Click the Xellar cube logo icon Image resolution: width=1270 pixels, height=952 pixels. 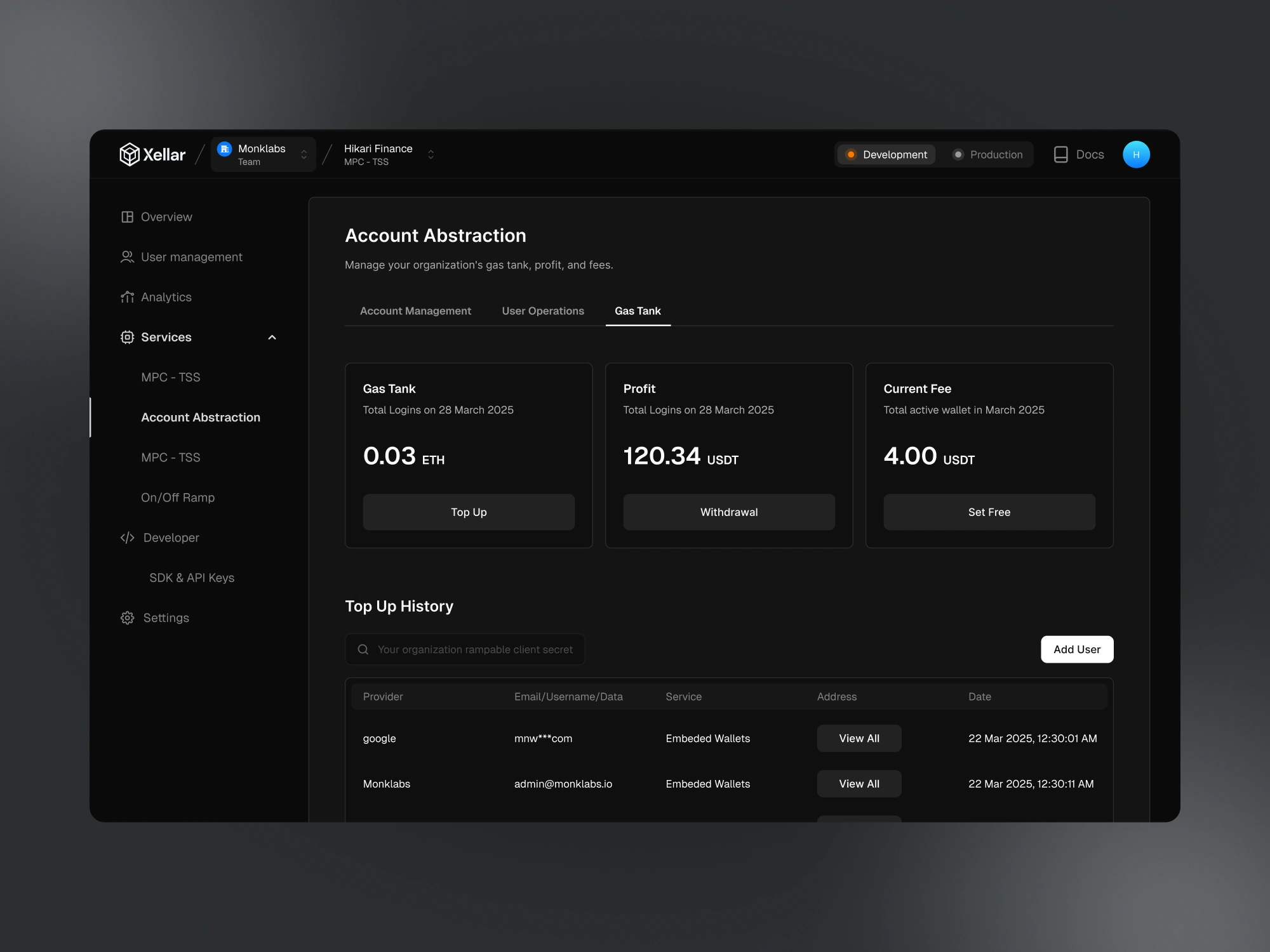pos(130,154)
